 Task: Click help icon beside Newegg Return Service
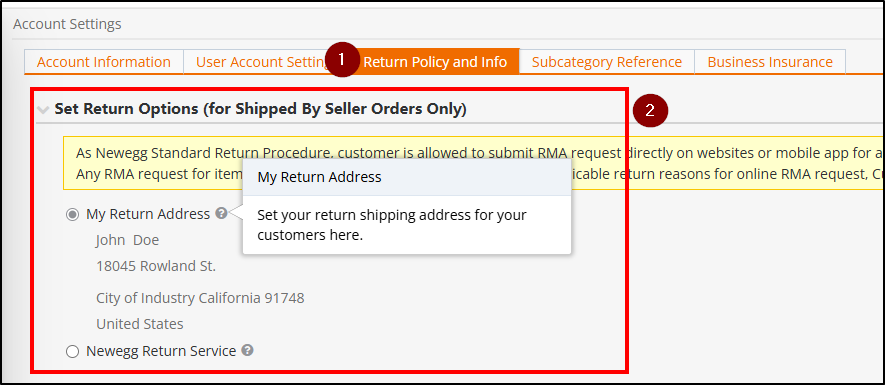(x=247, y=350)
